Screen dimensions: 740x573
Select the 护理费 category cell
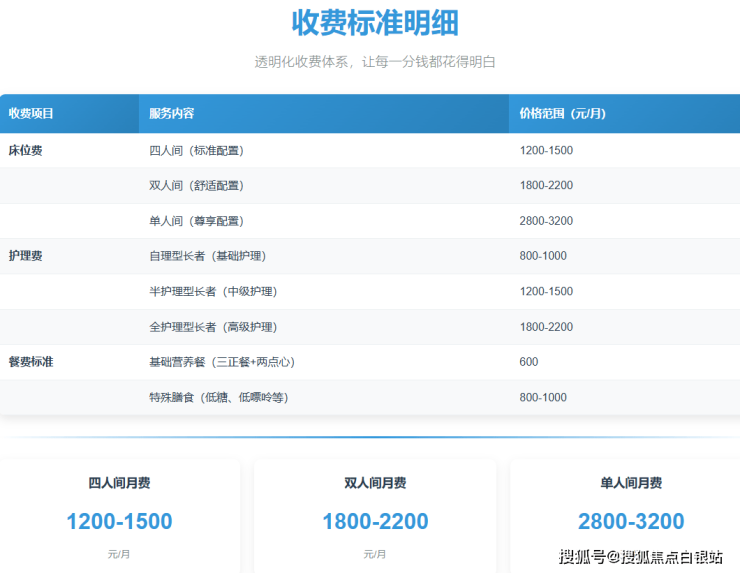coord(26,256)
